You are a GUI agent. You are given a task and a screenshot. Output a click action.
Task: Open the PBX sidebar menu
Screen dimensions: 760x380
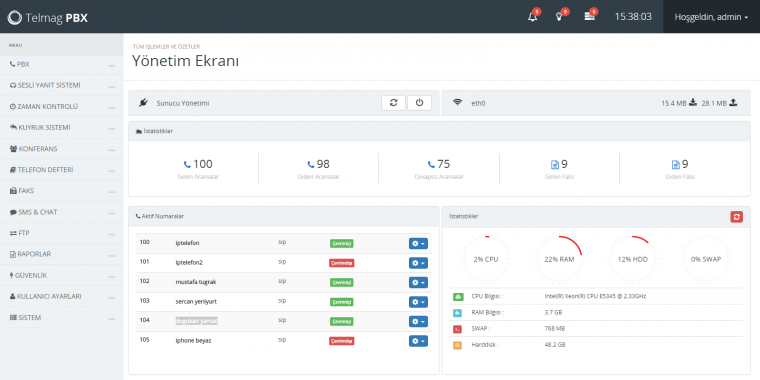pos(62,64)
